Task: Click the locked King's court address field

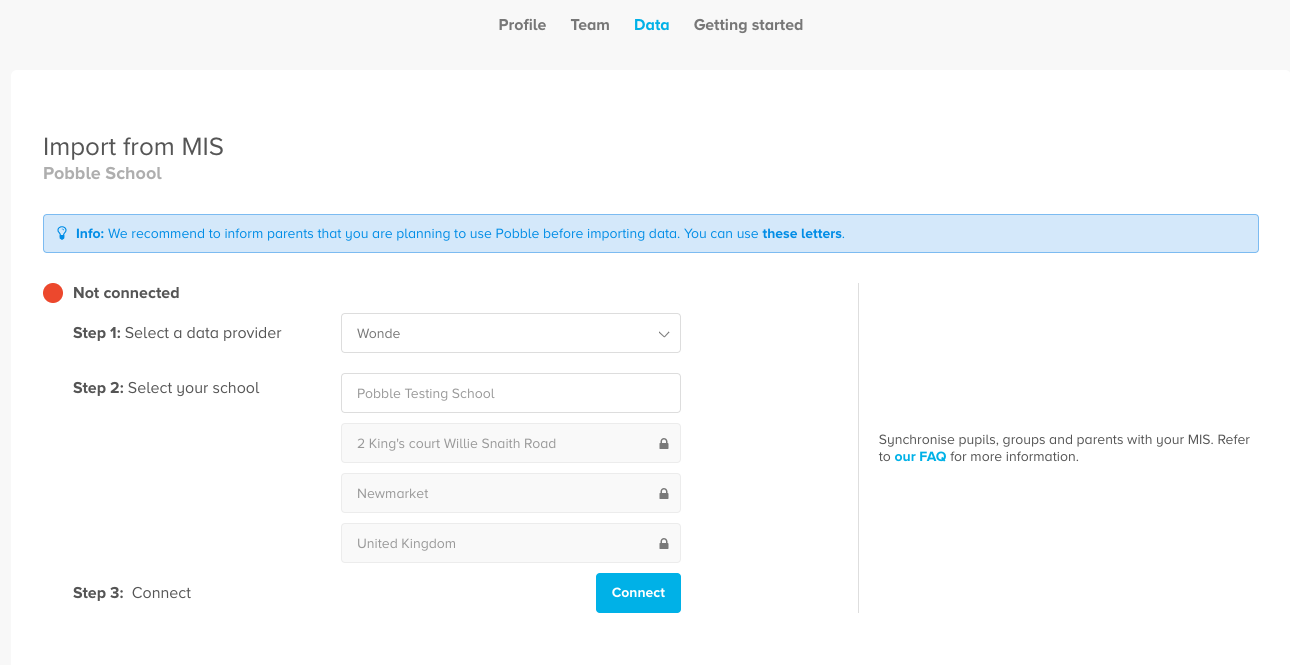Action: [511, 443]
